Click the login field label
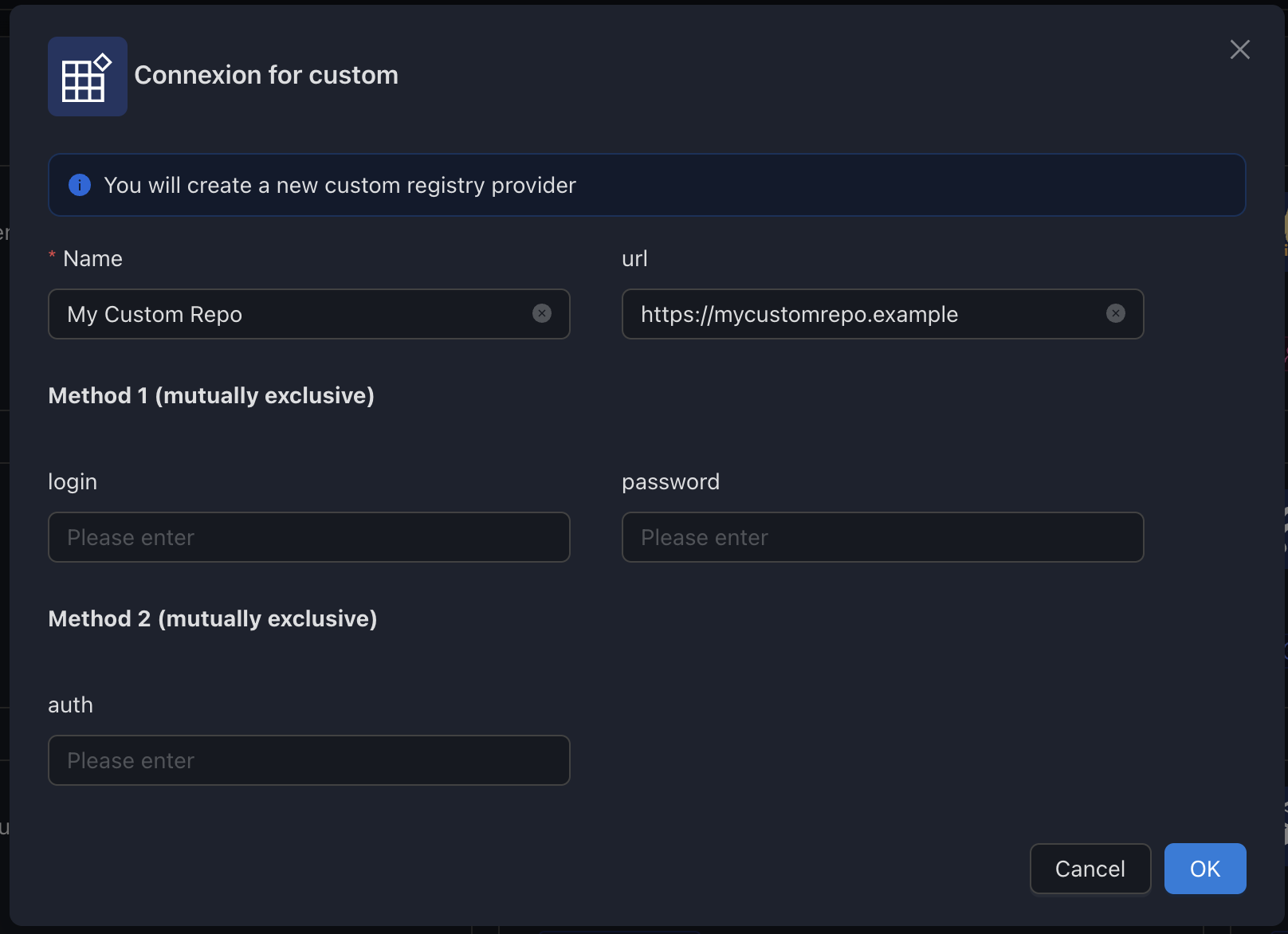This screenshot has width=1288, height=934. click(x=73, y=481)
